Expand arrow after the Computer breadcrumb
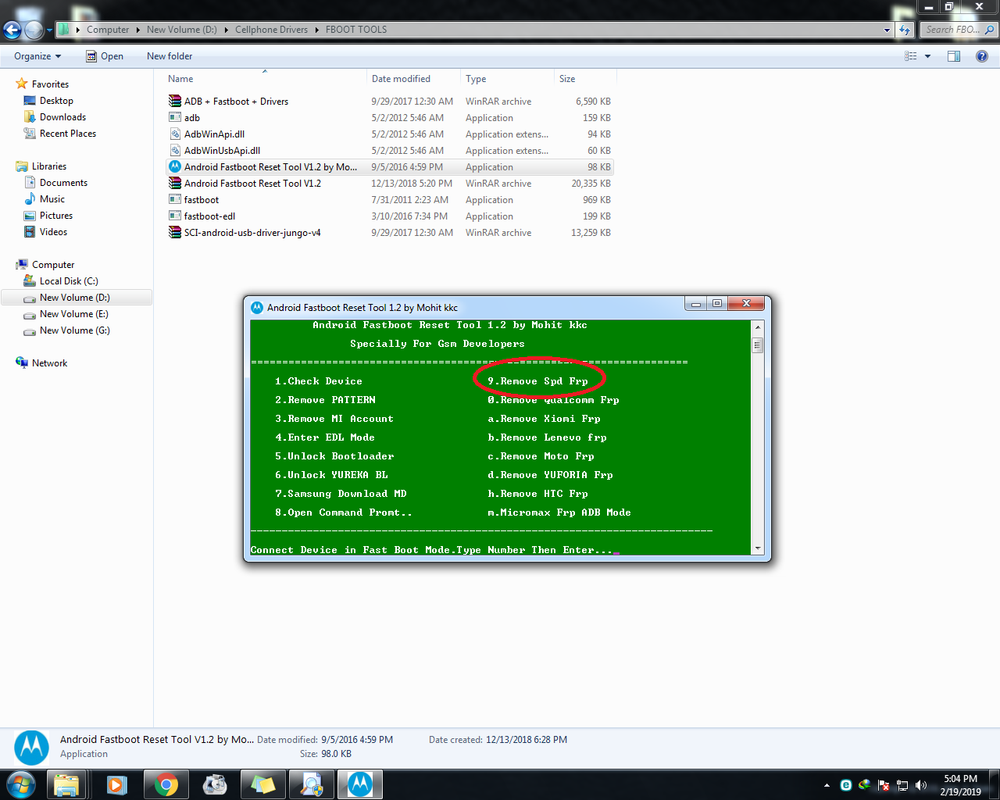Screen dimensions: 1000x800 (x=138, y=30)
